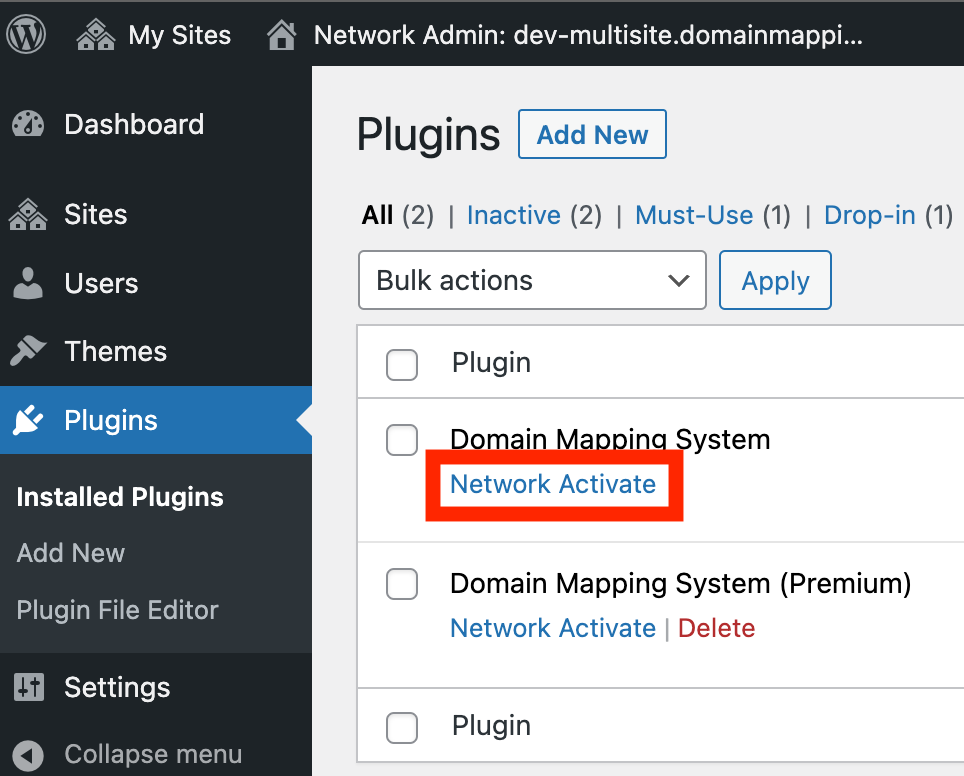Click the Users person icon
The width and height of the screenshot is (964, 776).
click(x=28, y=284)
